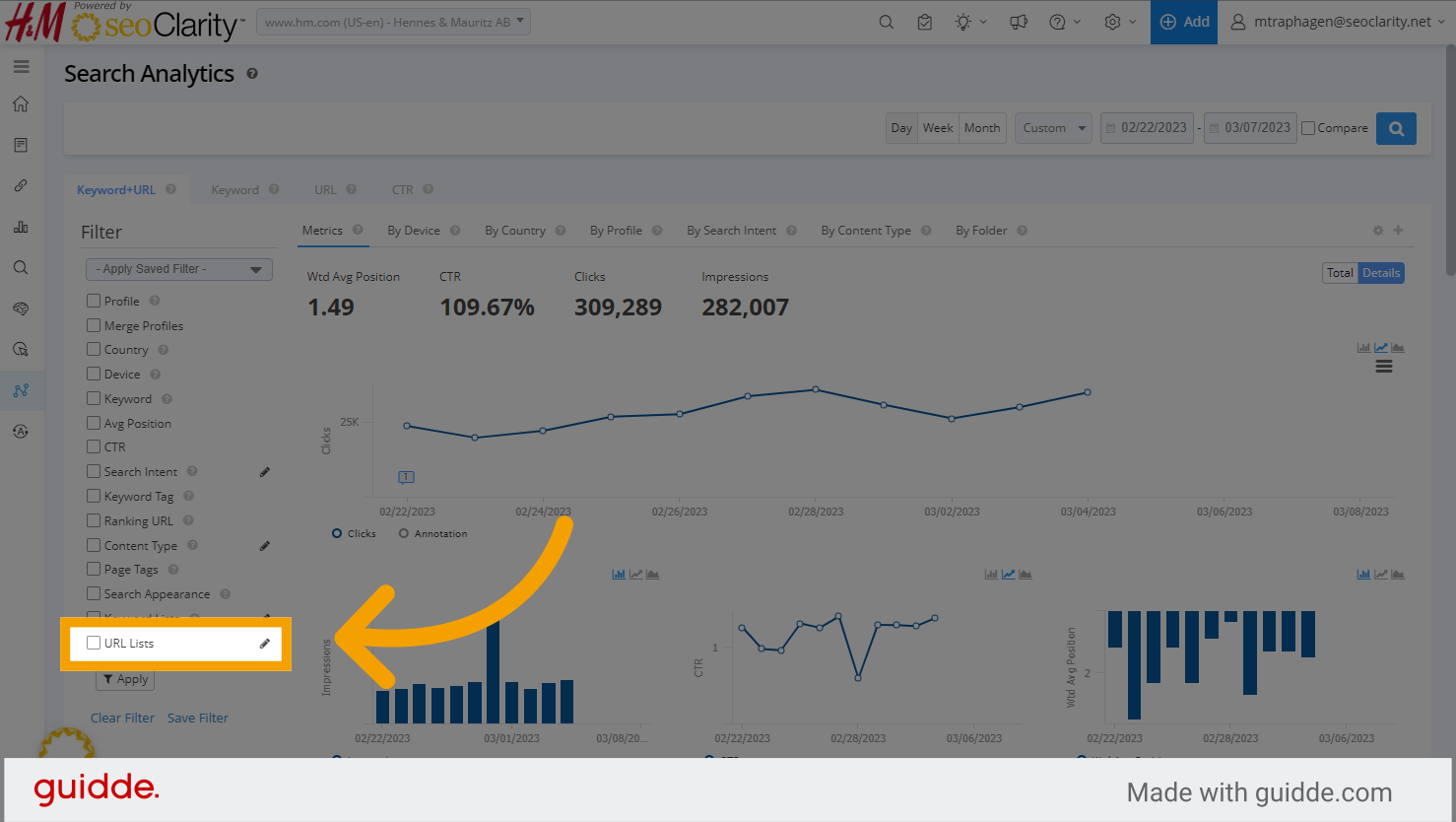Open the settings gear icon in top bar

(1113, 22)
